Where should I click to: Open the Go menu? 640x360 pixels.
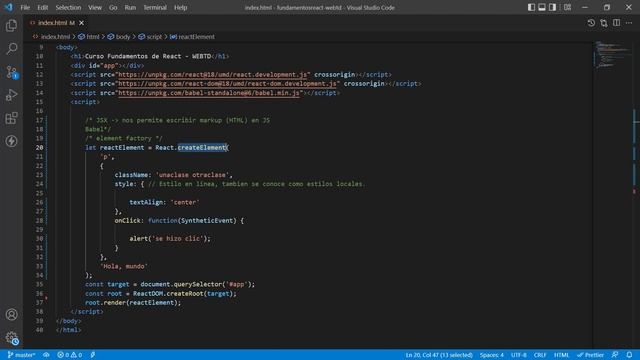[113, 7]
